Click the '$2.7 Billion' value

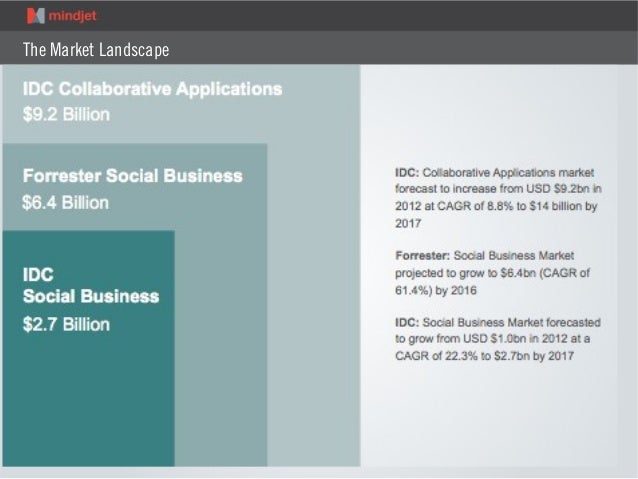coord(66,324)
